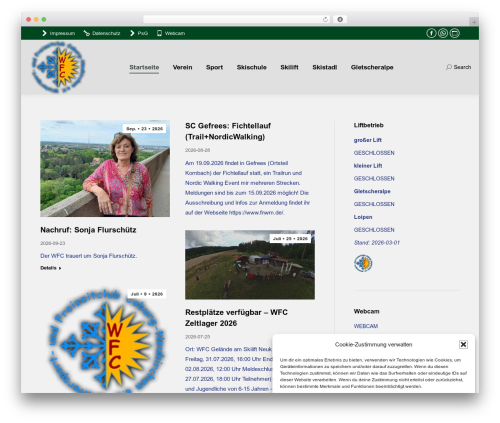Open the WEBCAM link in the sidebar

click(x=366, y=326)
